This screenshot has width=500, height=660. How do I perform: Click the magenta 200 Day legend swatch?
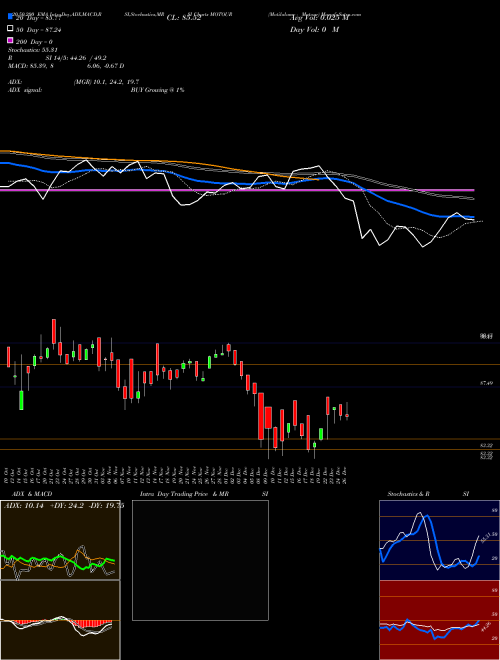point(11,40)
